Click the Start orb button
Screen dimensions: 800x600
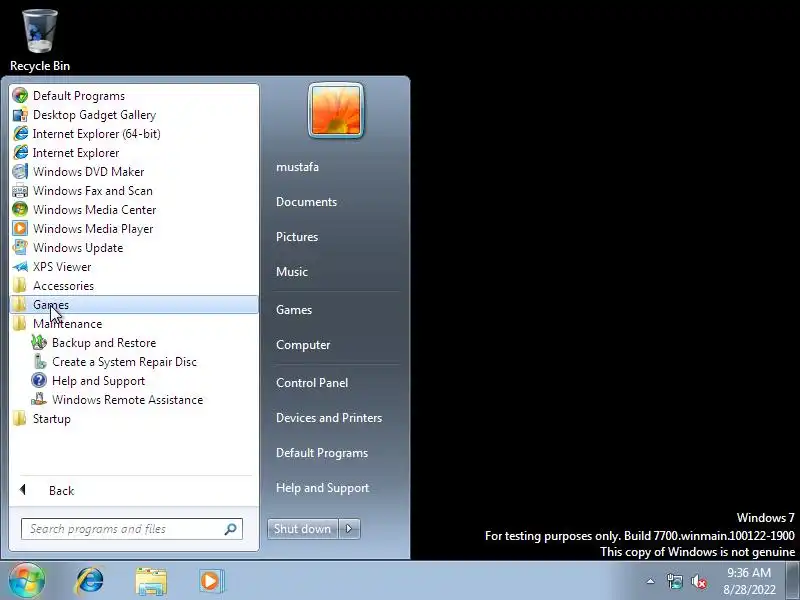pos(27,581)
